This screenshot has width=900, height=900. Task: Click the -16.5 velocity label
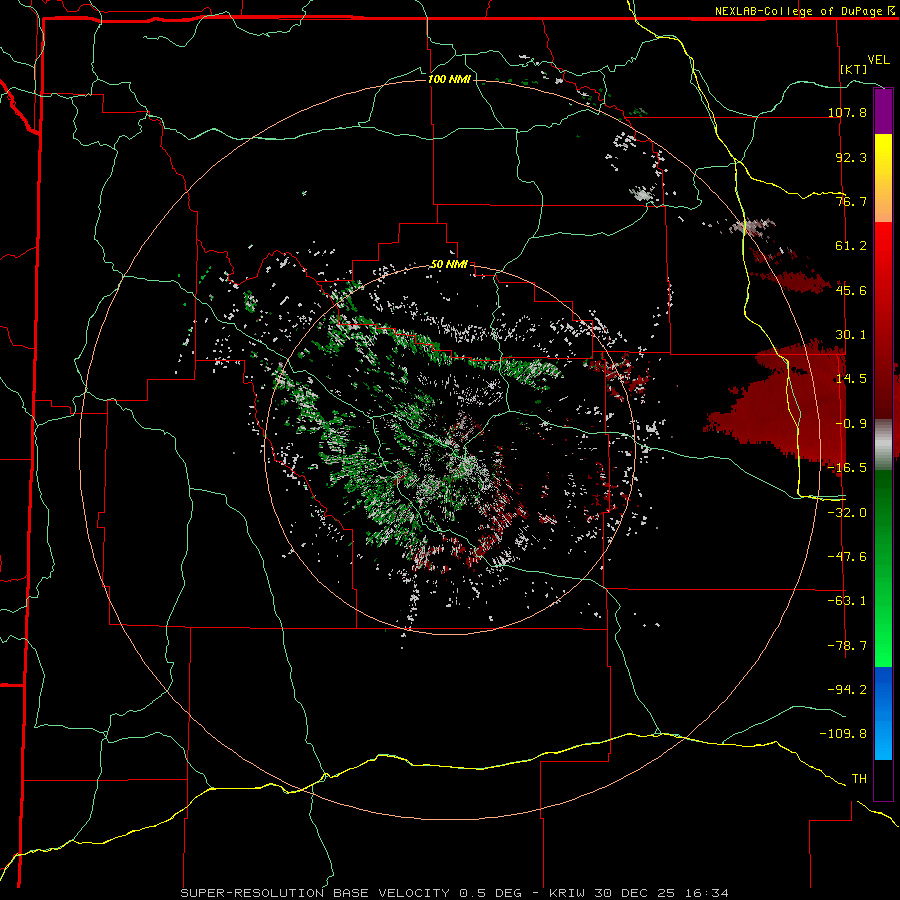coord(847,468)
